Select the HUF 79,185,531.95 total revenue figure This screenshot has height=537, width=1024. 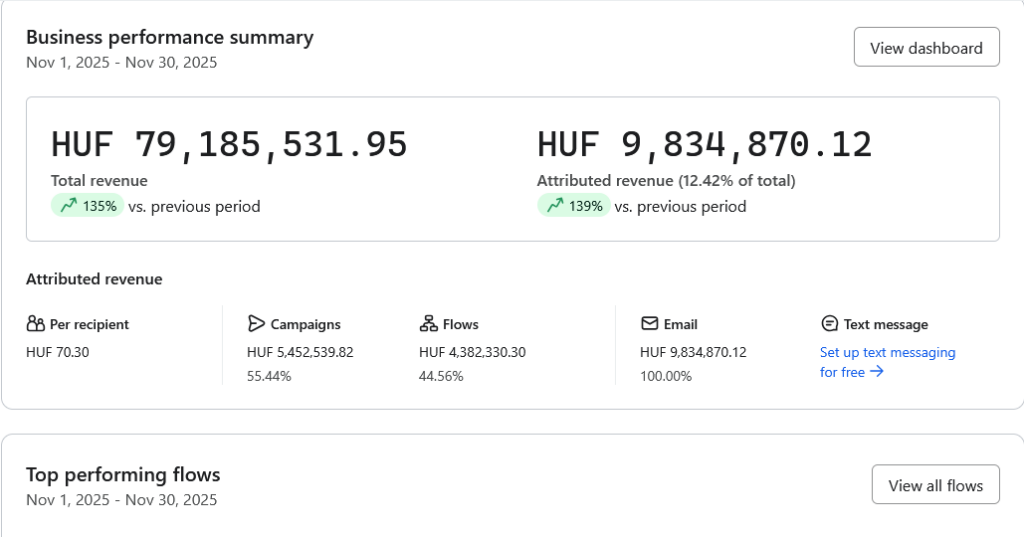point(229,145)
